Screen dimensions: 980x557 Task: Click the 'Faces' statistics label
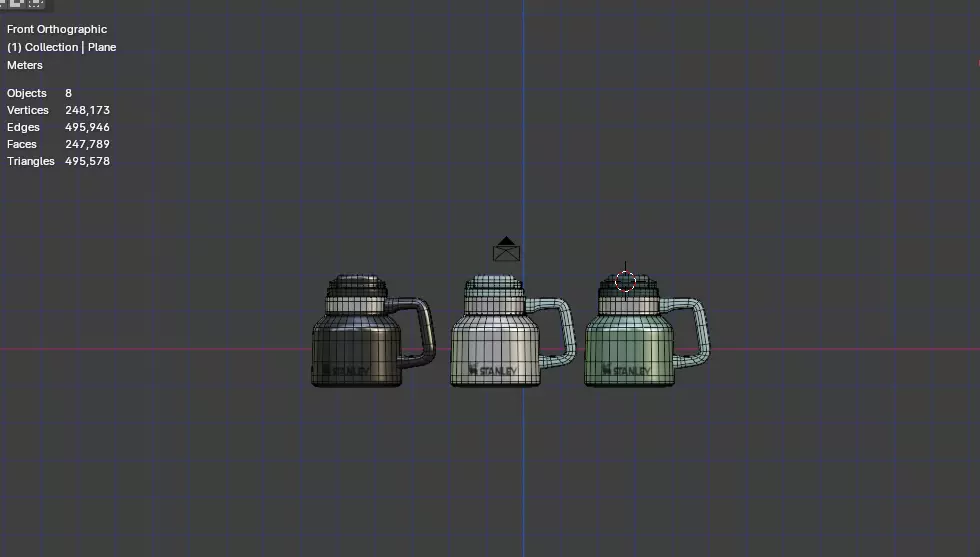22,144
